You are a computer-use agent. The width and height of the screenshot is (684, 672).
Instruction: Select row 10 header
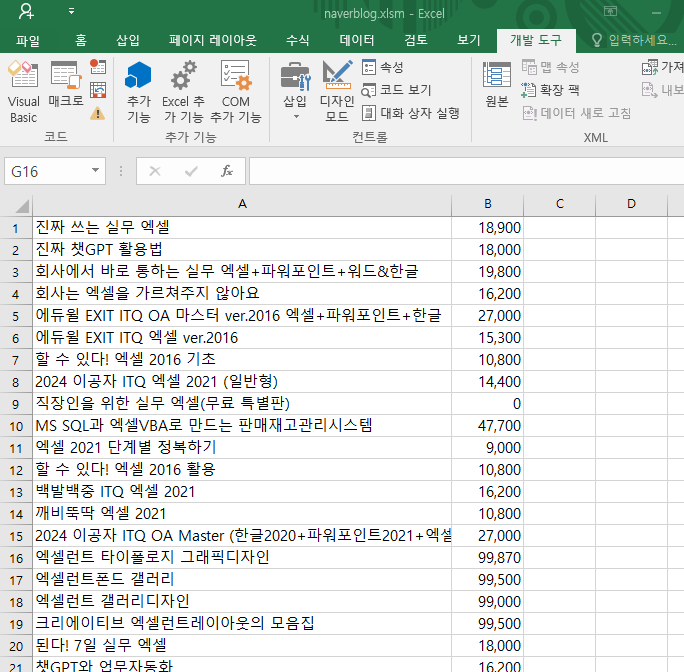pos(16,425)
